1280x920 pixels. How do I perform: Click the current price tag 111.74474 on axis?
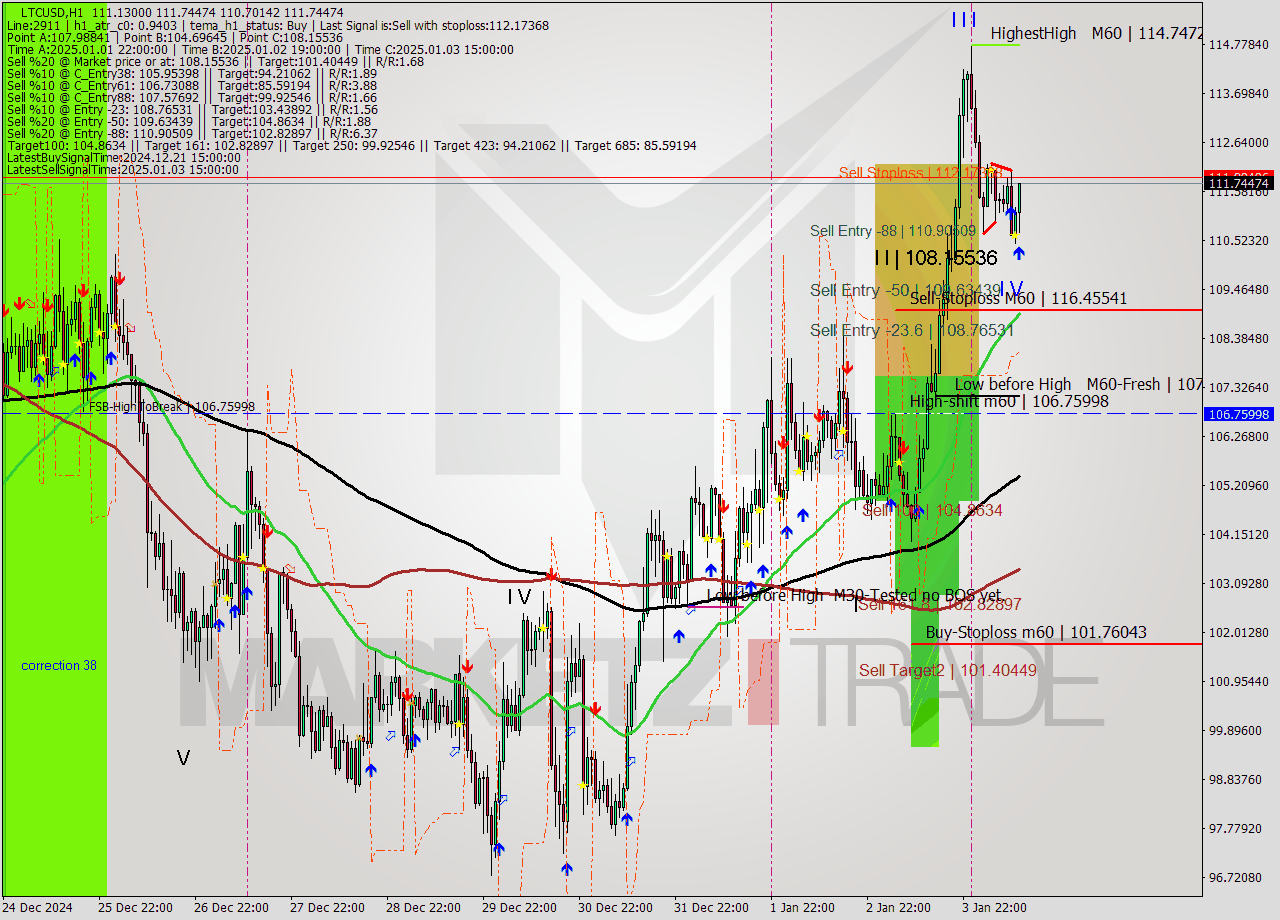(x=1240, y=183)
